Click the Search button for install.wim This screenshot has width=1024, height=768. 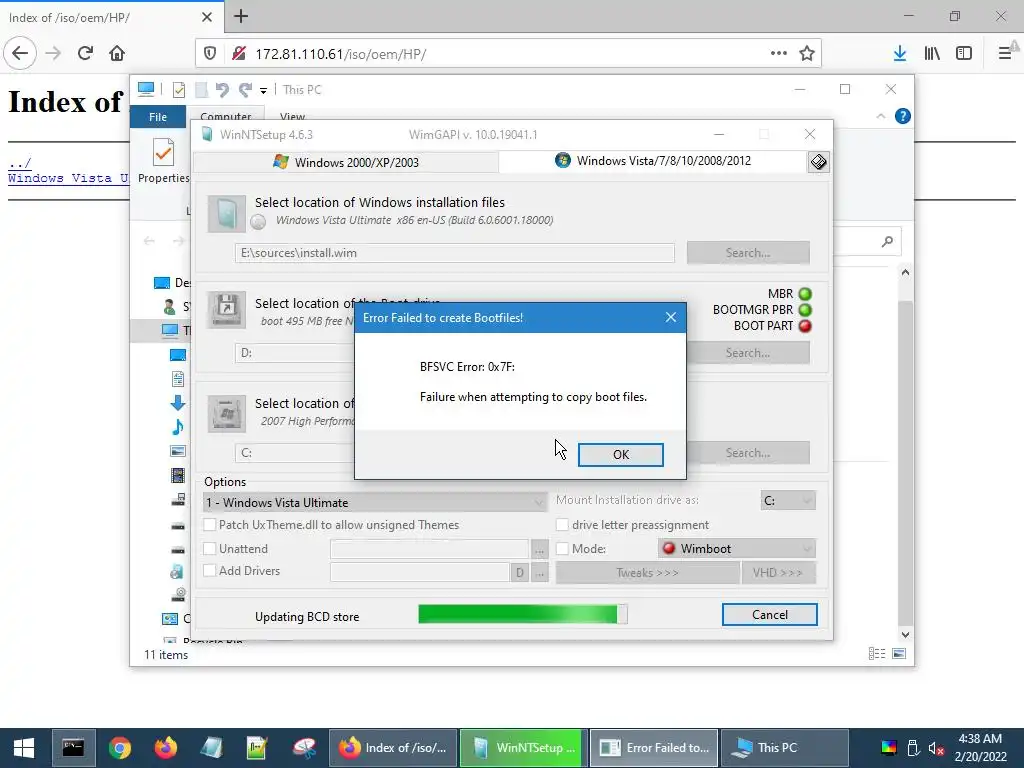[x=748, y=253]
